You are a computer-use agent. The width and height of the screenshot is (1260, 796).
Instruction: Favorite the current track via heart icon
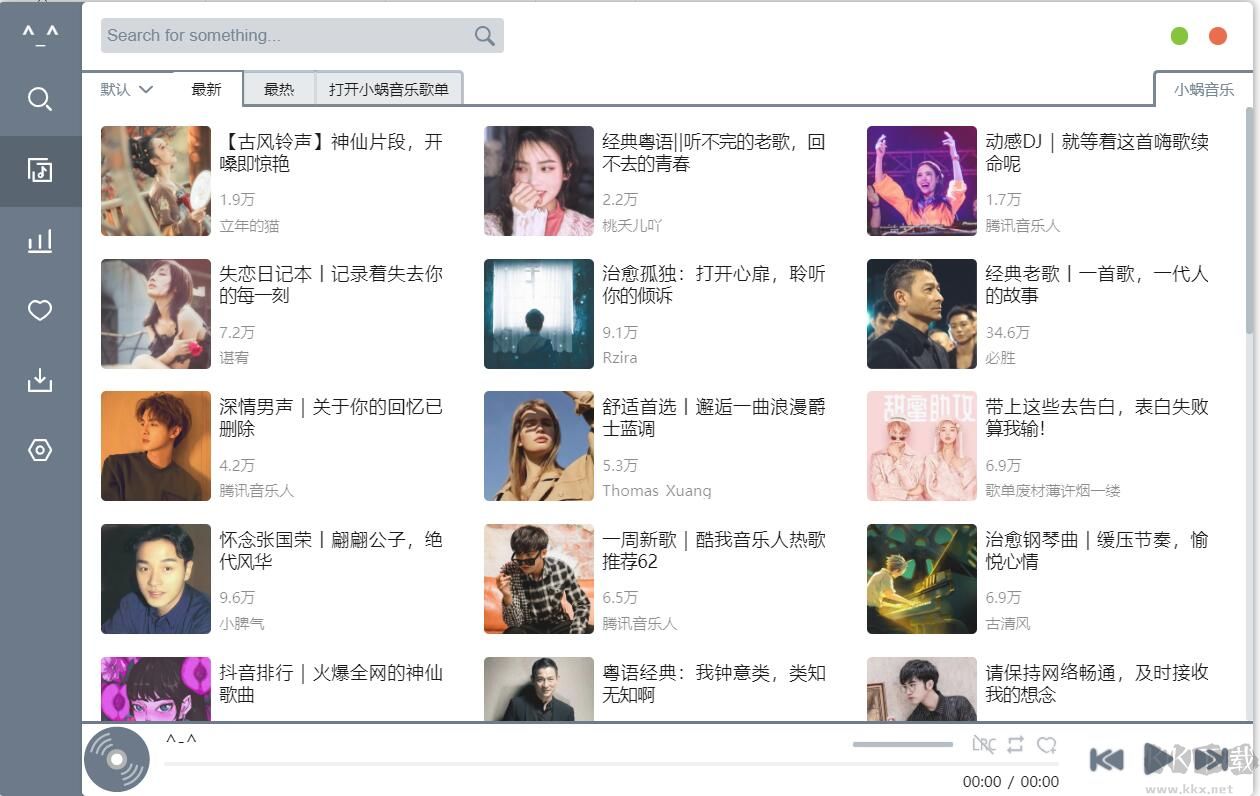point(1047,745)
